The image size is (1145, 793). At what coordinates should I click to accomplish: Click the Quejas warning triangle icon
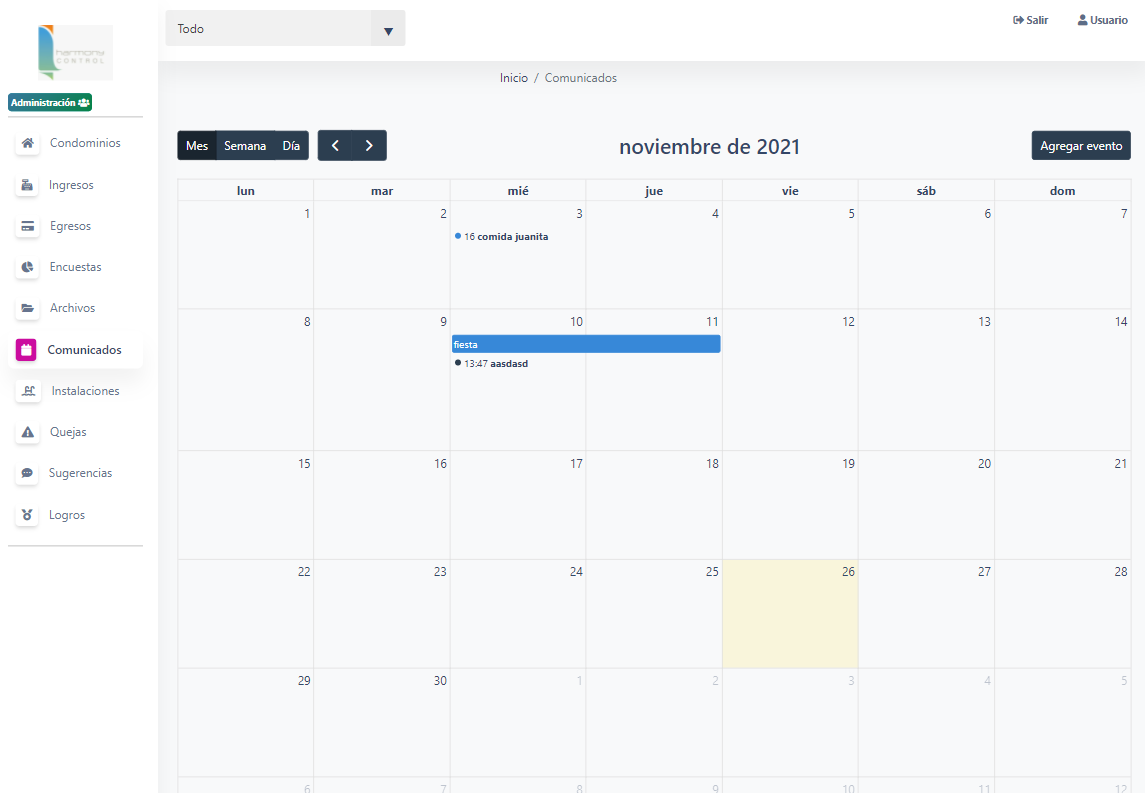tap(28, 433)
